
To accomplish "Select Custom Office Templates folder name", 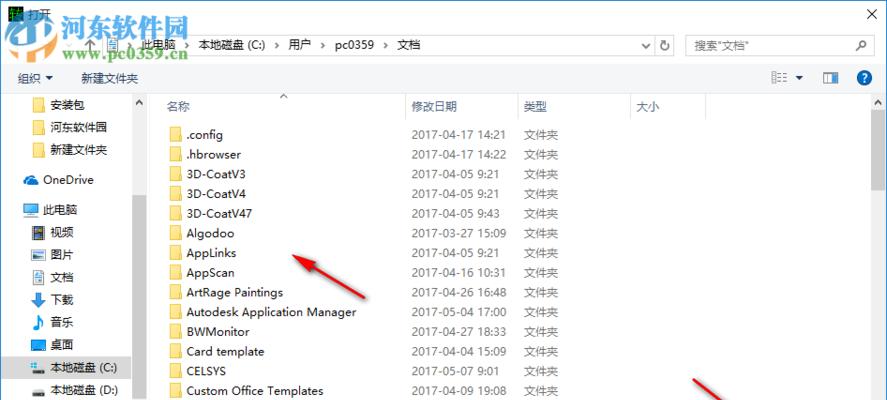I will (255, 391).
